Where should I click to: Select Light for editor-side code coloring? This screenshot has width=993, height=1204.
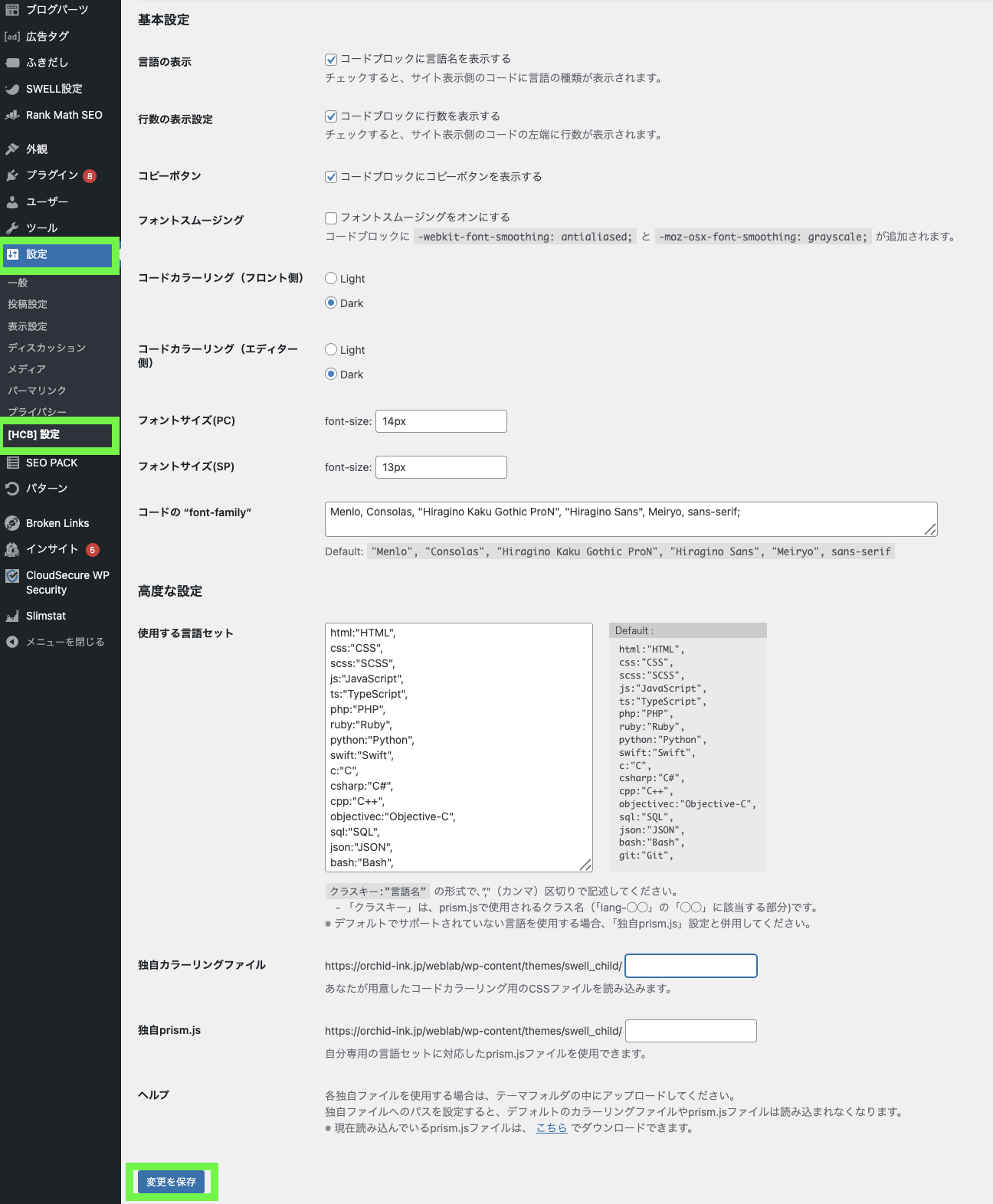(331, 349)
